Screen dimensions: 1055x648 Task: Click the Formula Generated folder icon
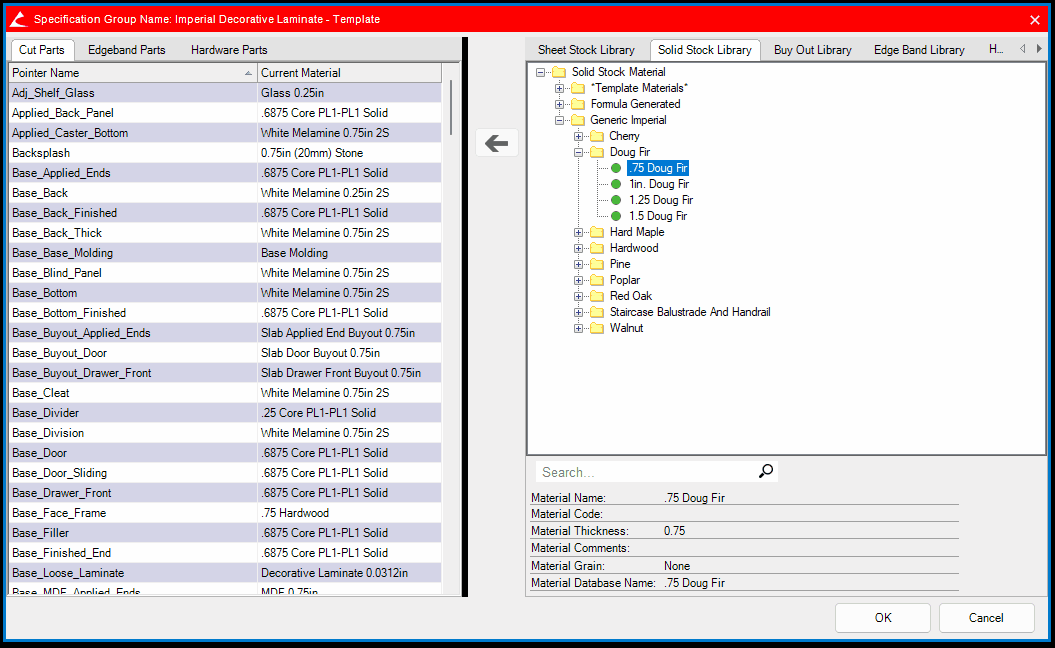click(x=578, y=104)
